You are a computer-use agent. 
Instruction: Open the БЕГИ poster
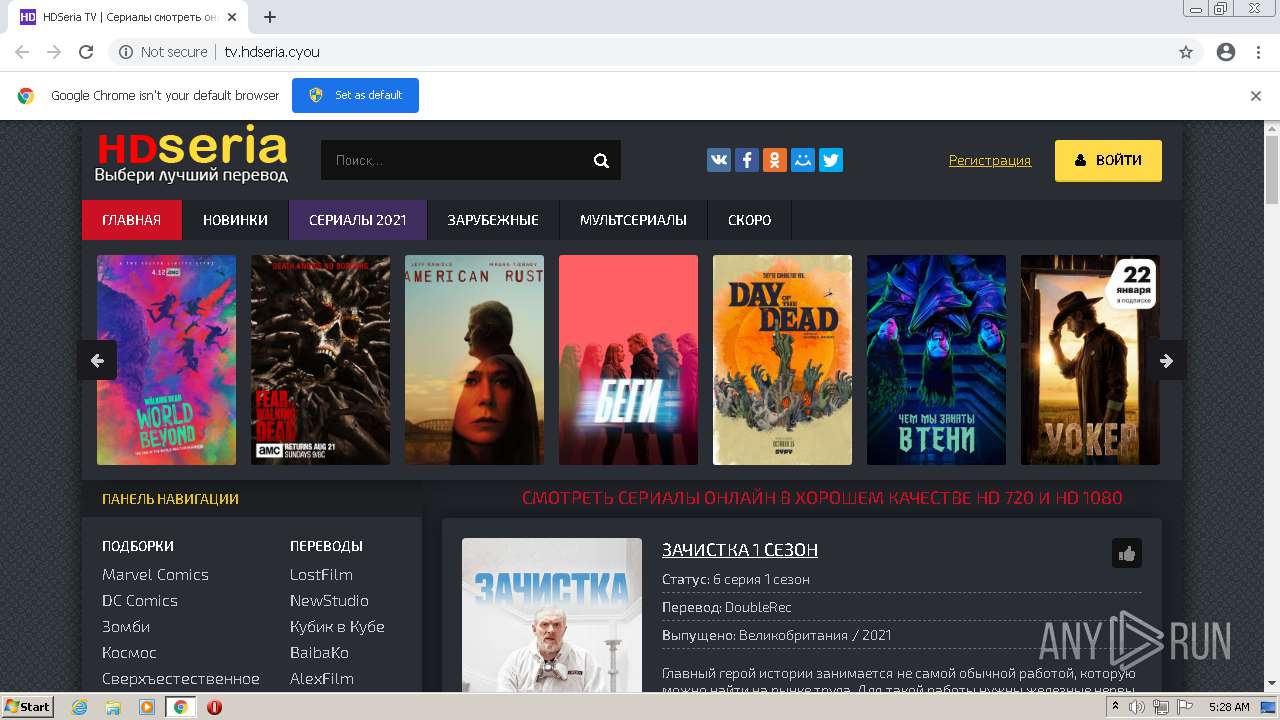628,360
